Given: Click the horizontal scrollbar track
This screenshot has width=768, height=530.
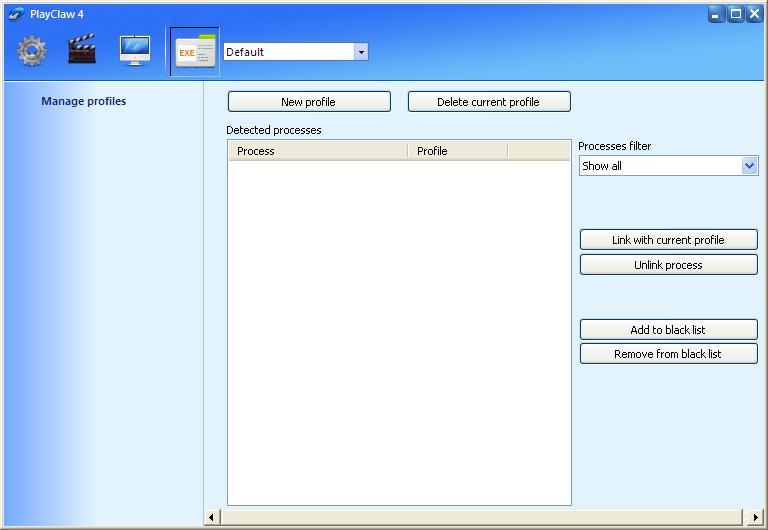Looking at the screenshot, I should tap(483, 517).
